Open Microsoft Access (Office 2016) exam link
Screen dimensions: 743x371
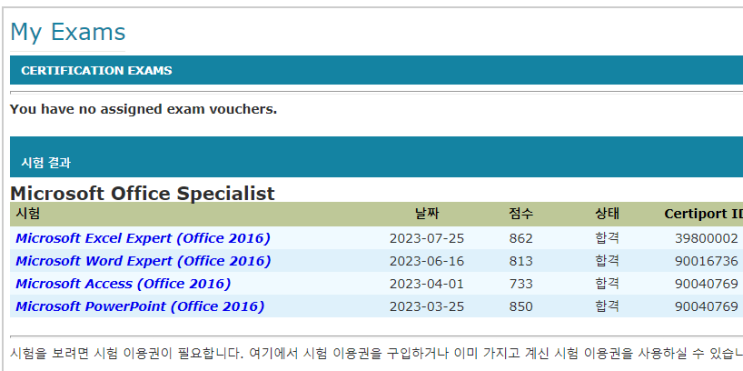click(x=123, y=284)
